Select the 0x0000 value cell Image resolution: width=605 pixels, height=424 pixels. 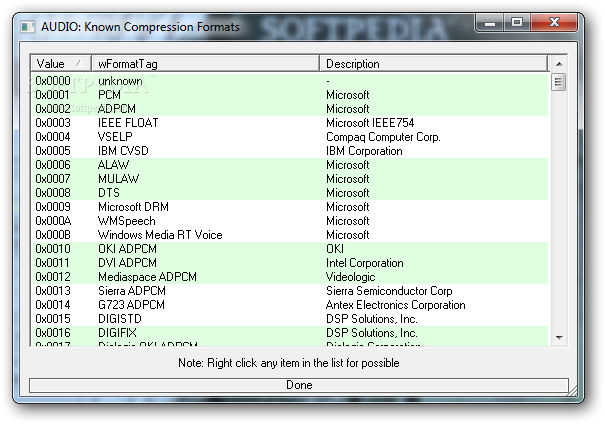click(x=53, y=81)
